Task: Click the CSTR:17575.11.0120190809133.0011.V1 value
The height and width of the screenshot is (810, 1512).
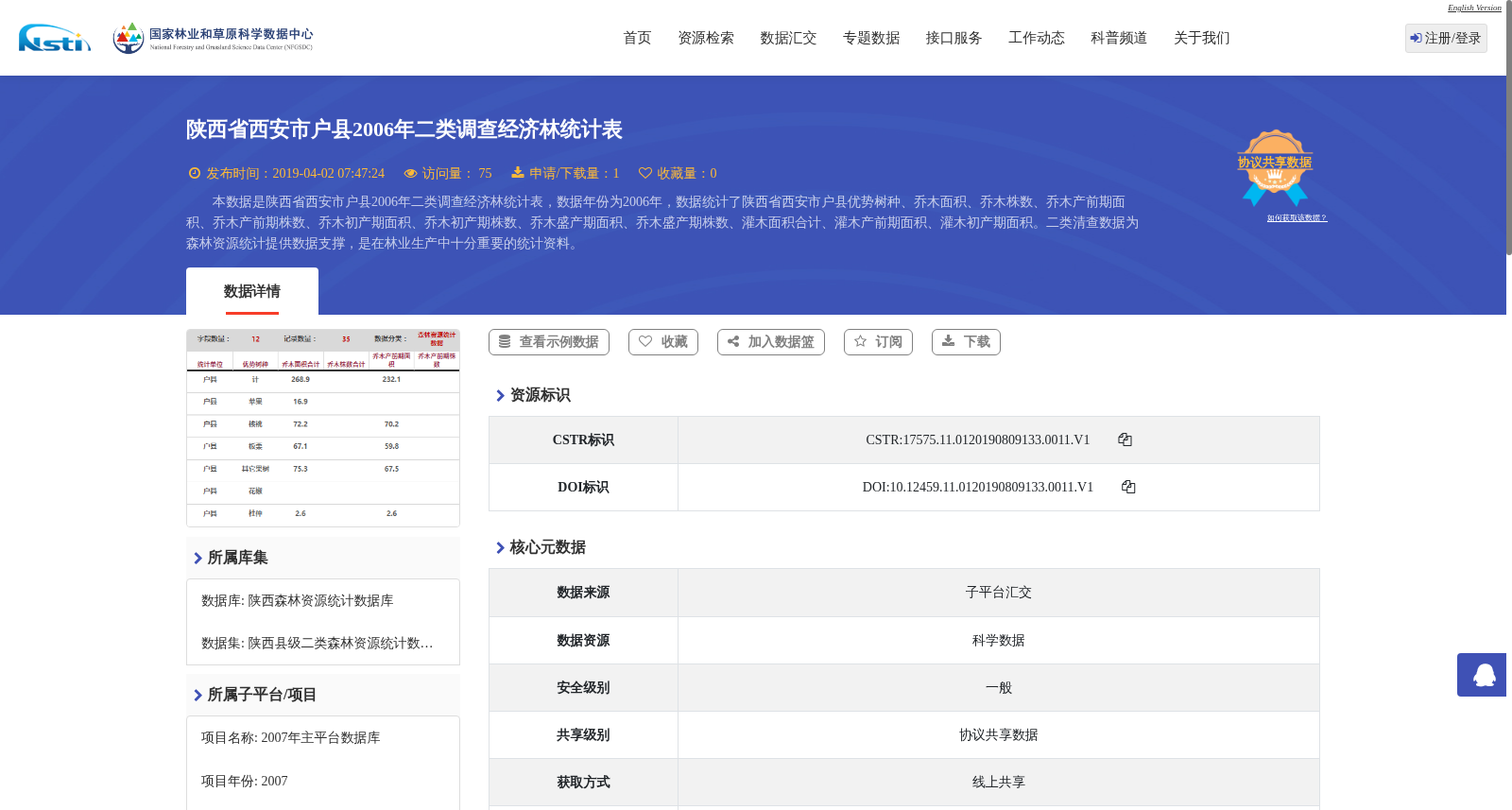Action: [x=978, y=440]
